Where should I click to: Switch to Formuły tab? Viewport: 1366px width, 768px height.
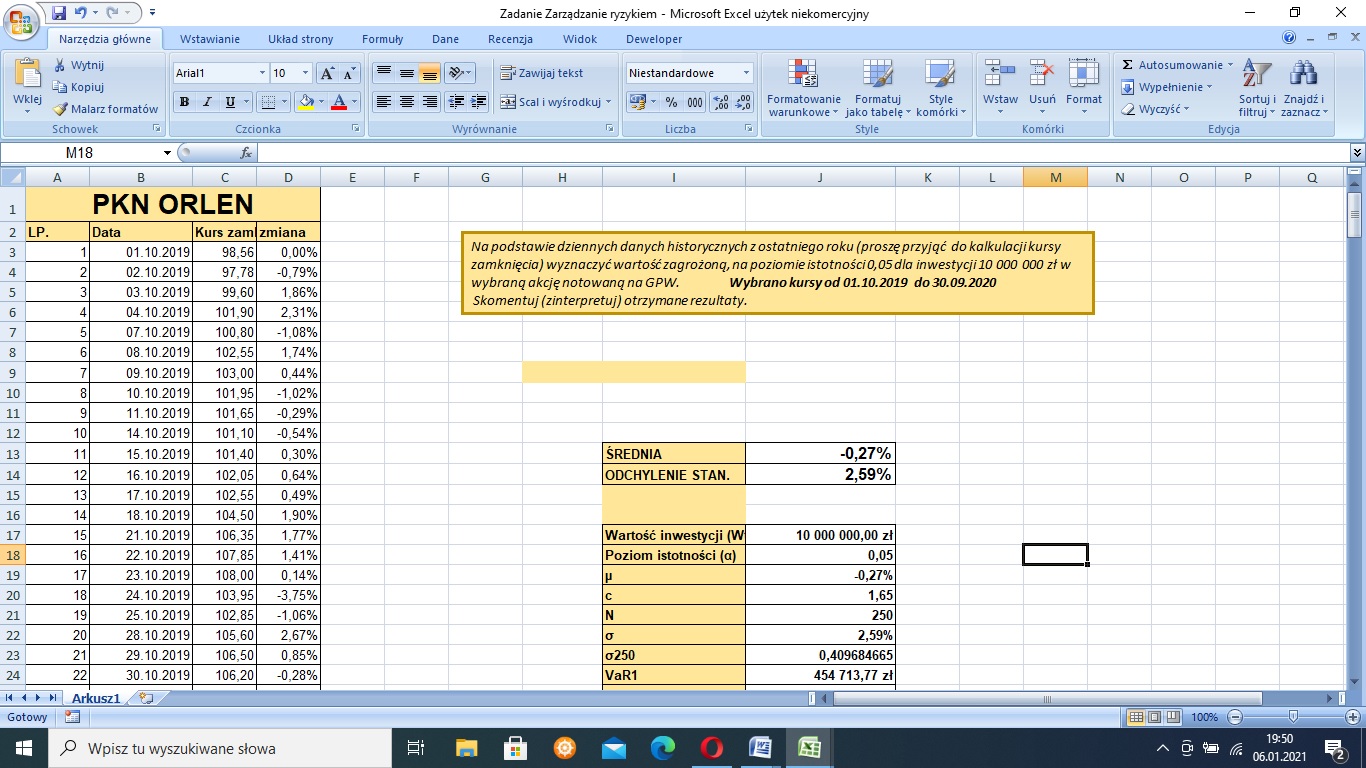383,39
